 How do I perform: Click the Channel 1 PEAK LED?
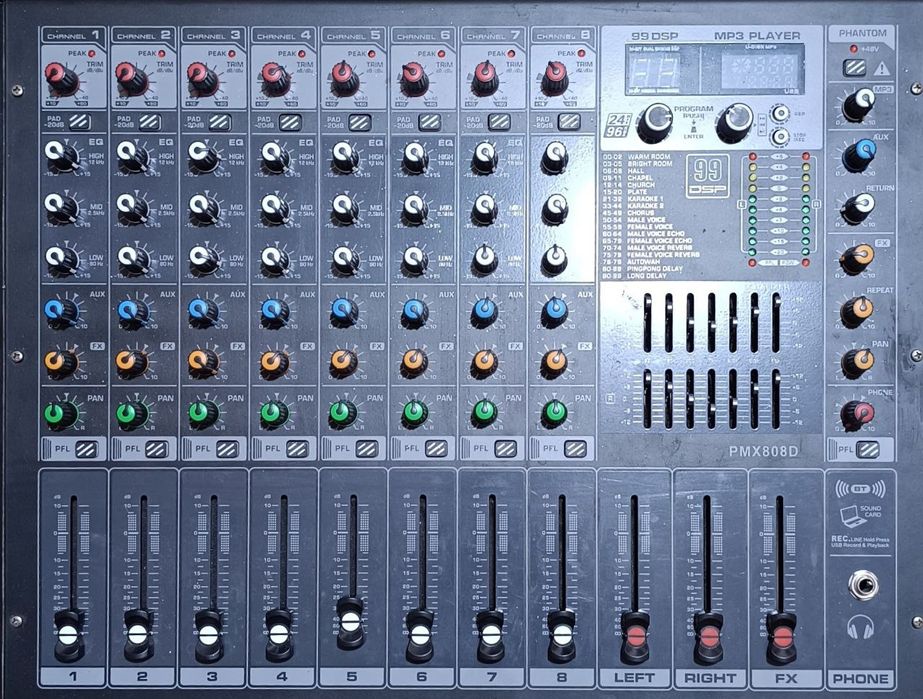[x=91, y=53]
